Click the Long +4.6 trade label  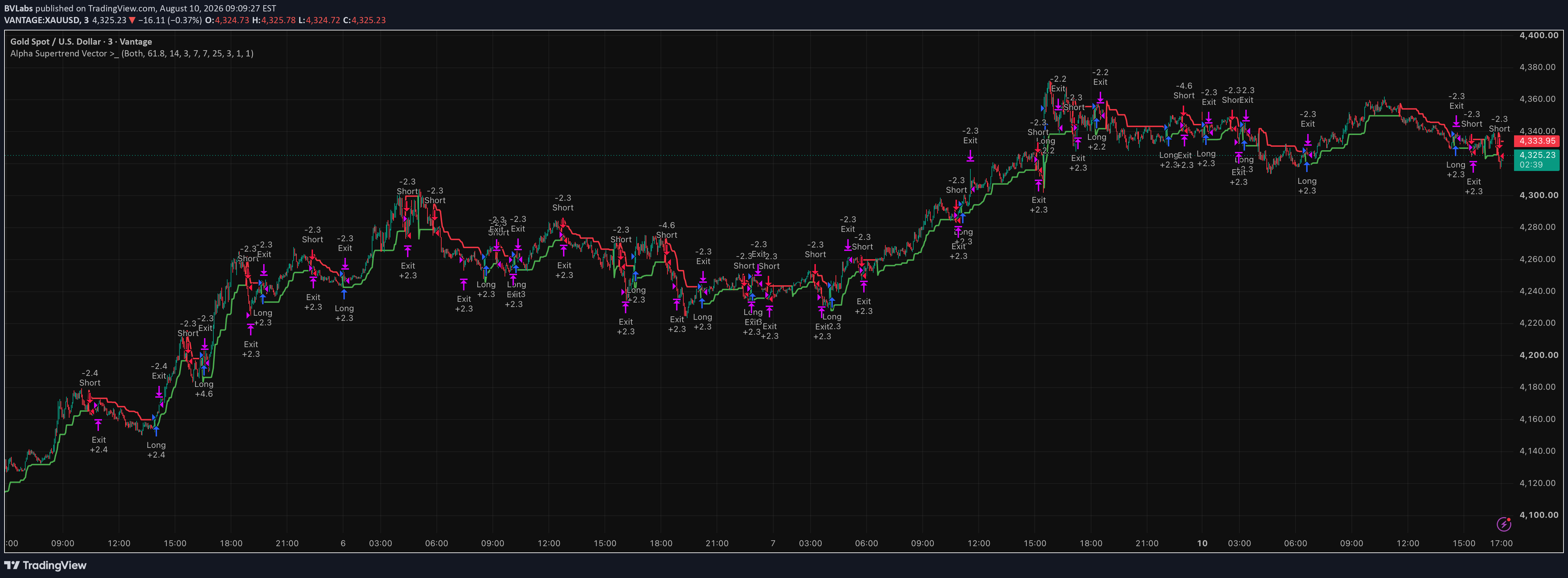point(204,389)
